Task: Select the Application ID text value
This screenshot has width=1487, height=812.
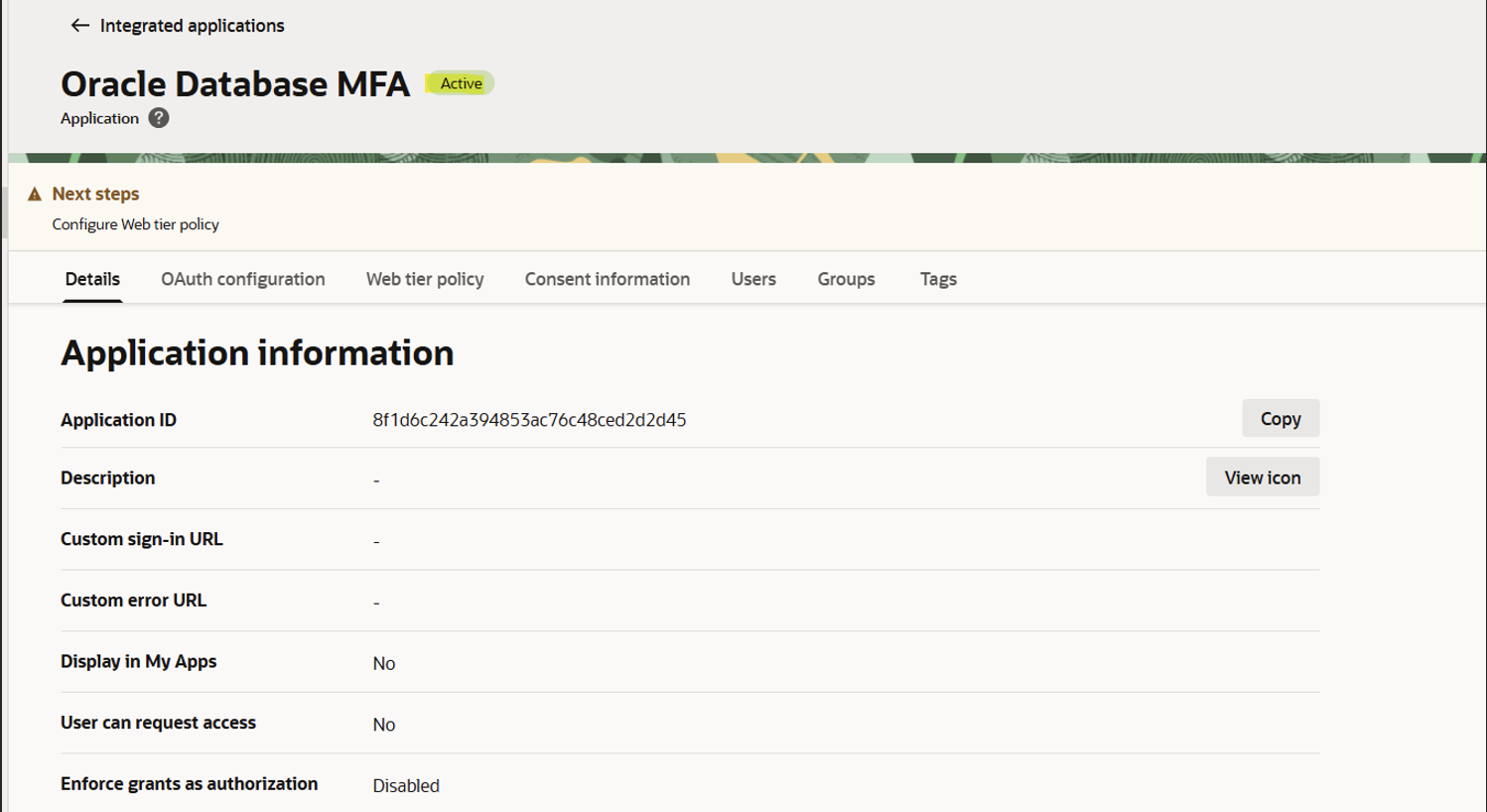Action: pos(528,420)
